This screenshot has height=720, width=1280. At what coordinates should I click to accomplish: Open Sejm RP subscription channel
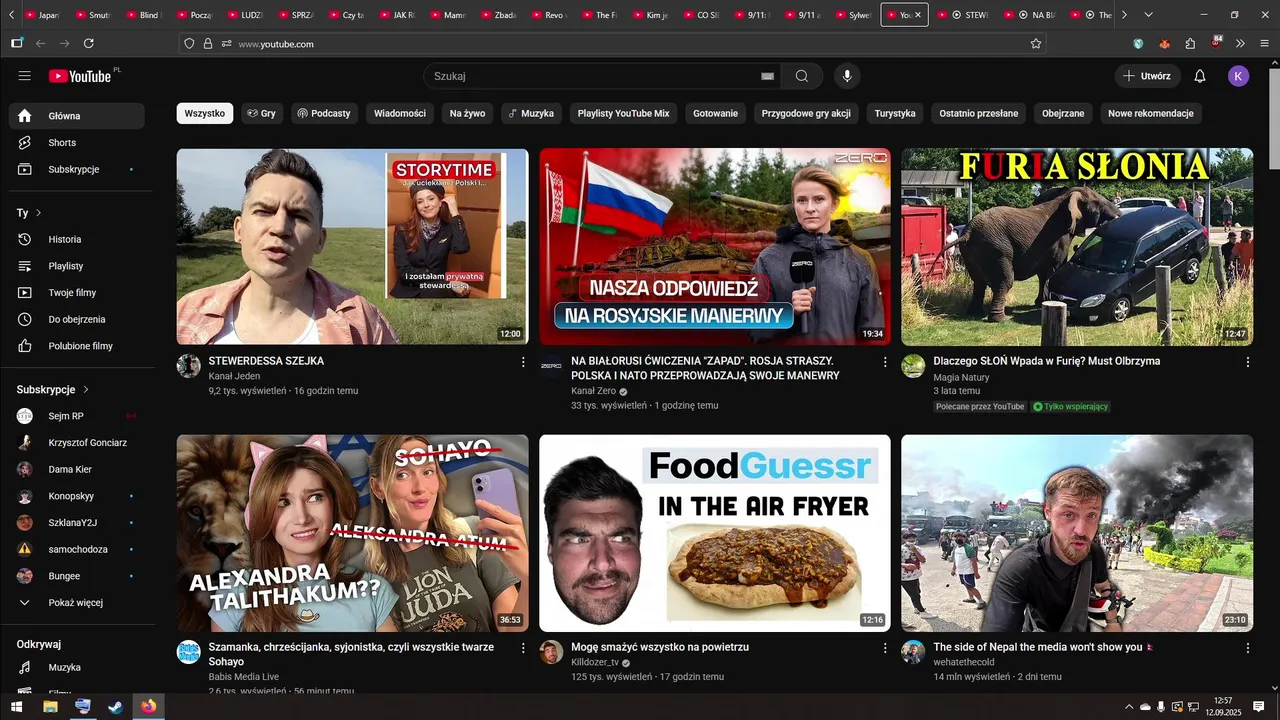[77, 416]
